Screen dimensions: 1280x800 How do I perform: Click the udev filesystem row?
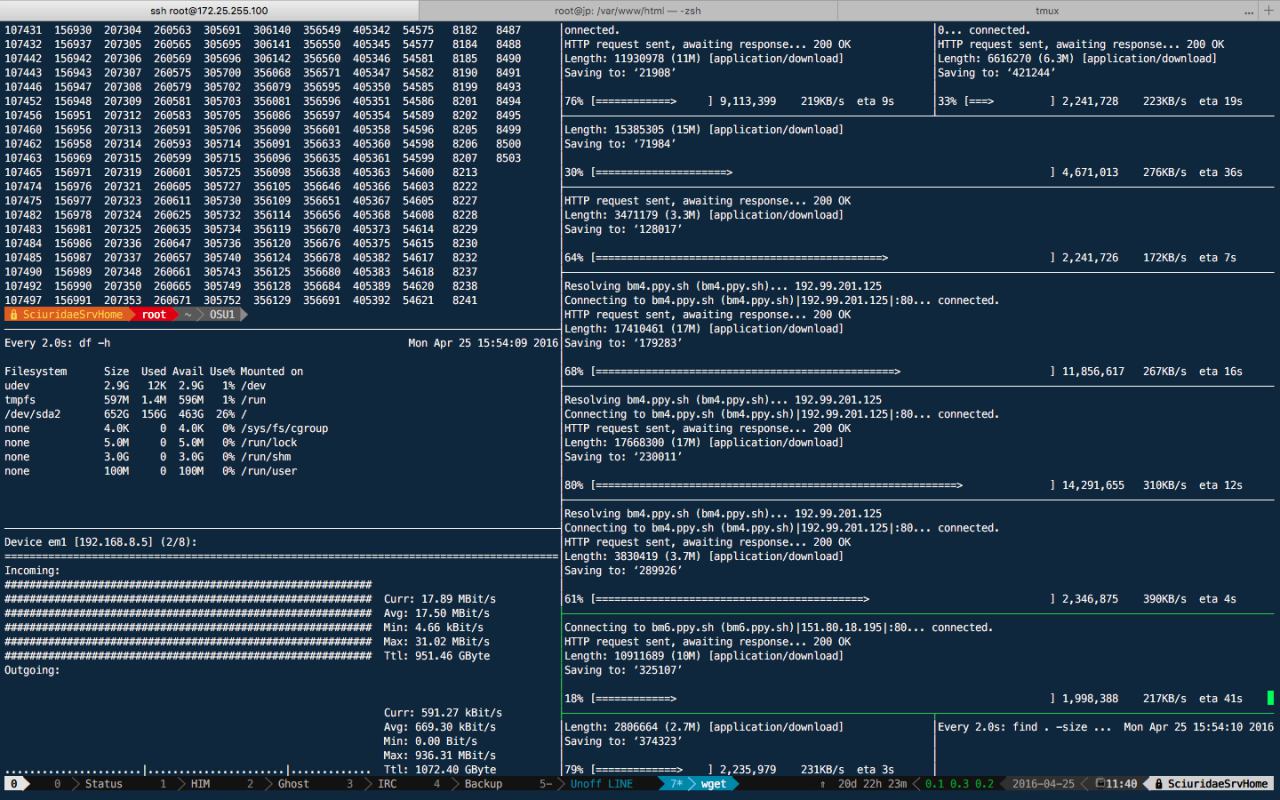135,386
